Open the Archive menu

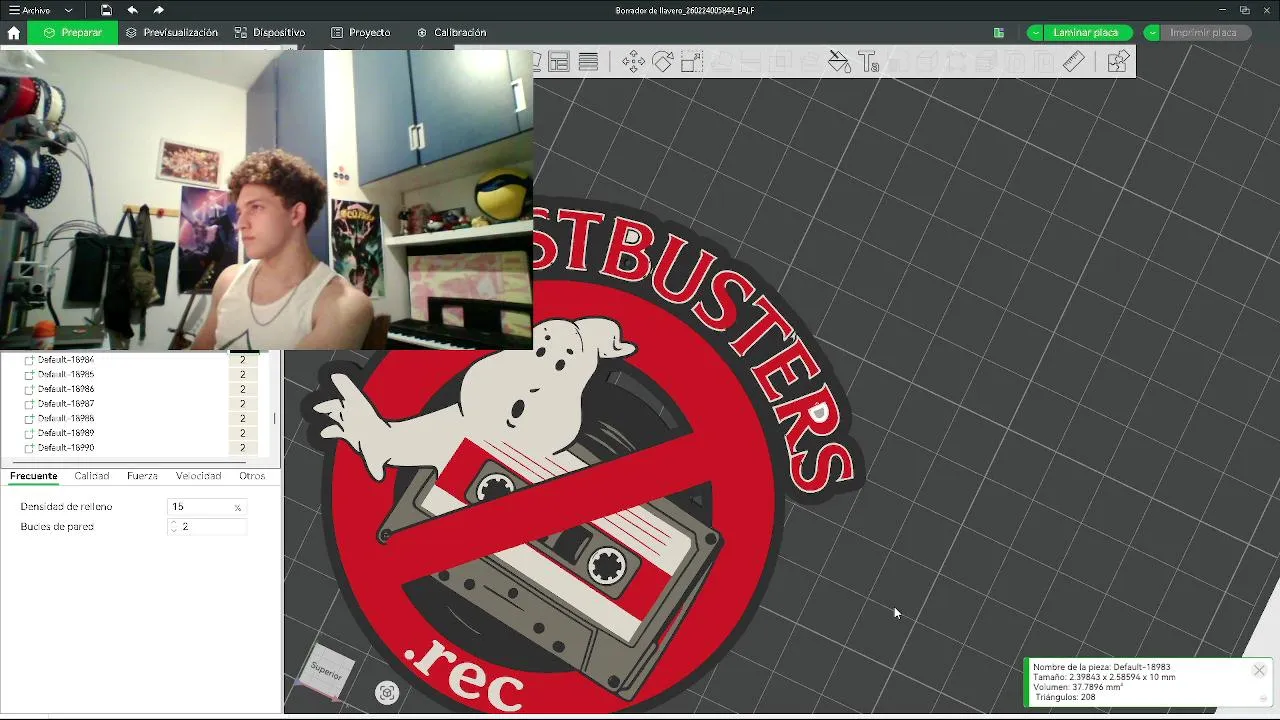(30, 10)
